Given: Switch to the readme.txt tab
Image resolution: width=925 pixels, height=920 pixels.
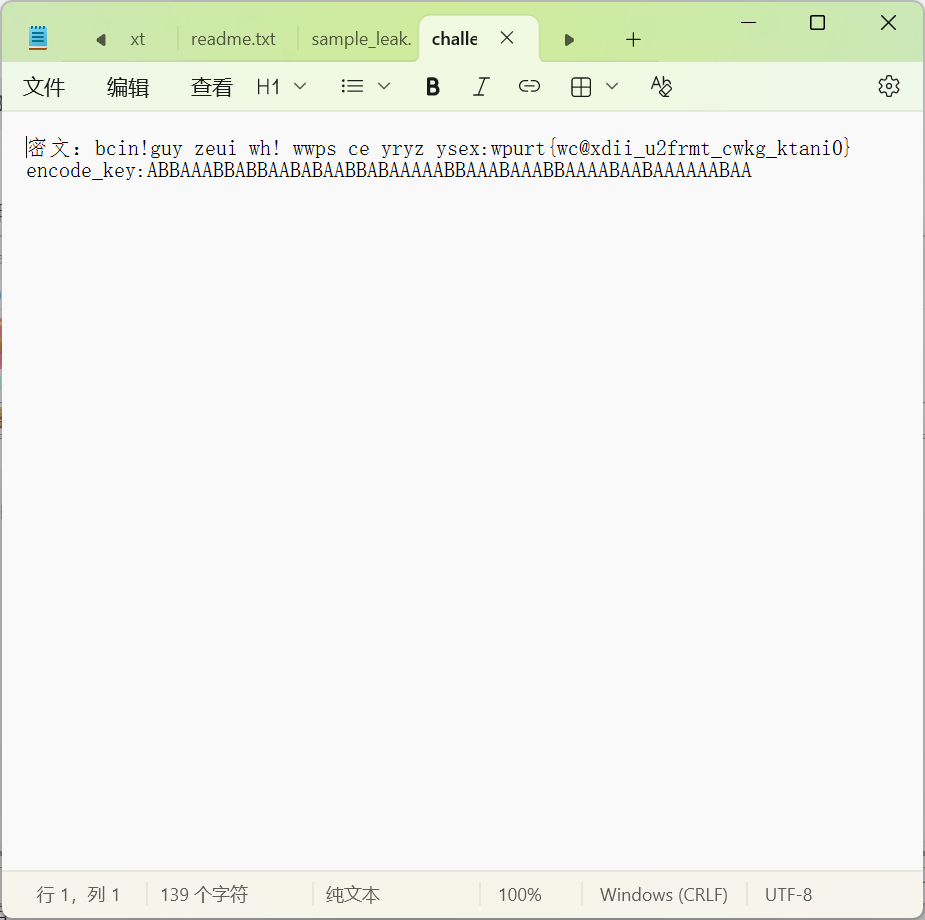Looking at the screenshot, I should 233,40.
